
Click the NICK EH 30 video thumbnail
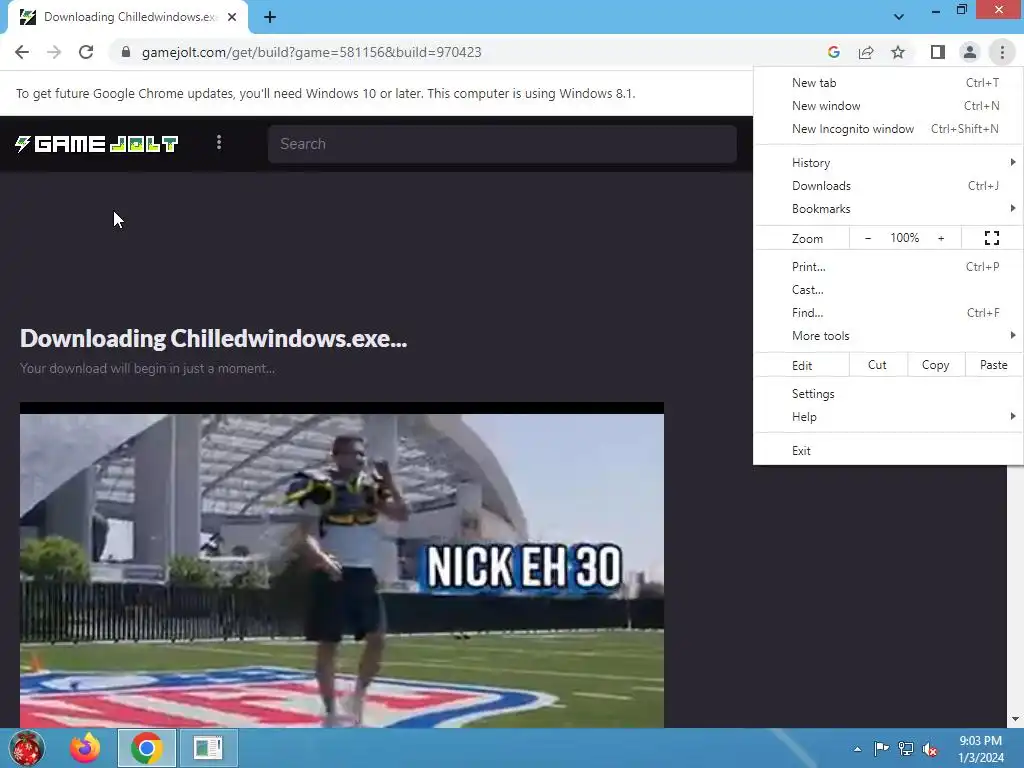tap(342, 566)
